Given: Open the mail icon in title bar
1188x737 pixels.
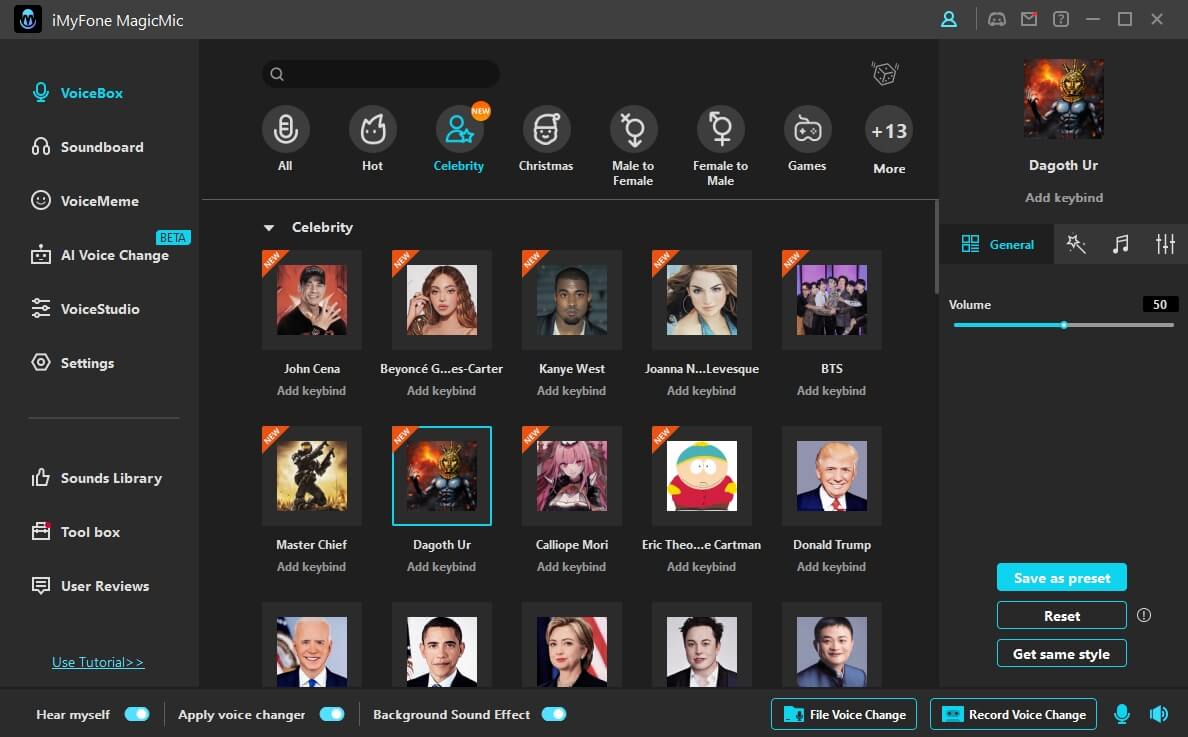Looking at the screenshot, I should [1029, 20].
